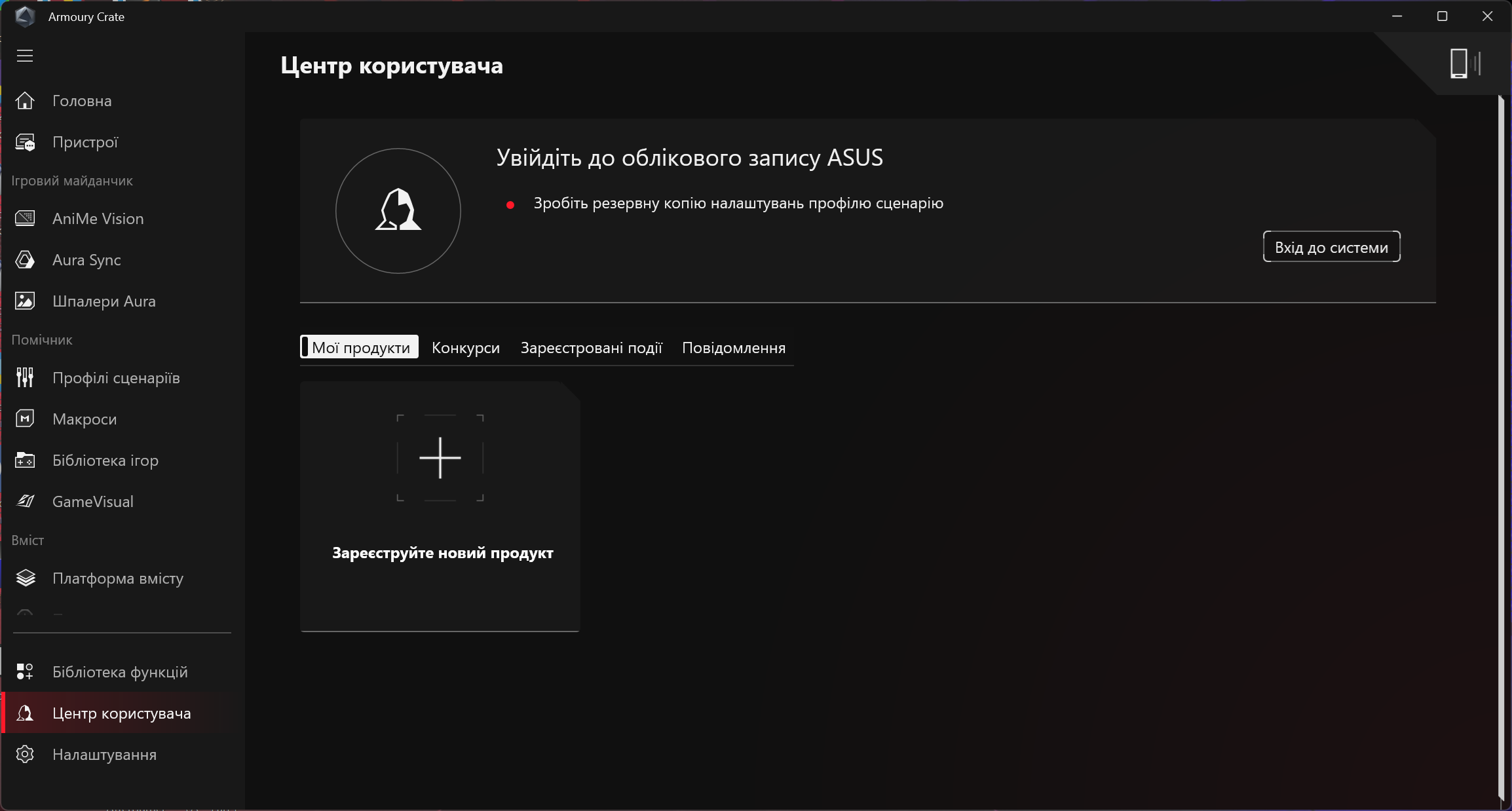
Task: Open Бібліотека функцій feature library
Action: click(120, 672)
